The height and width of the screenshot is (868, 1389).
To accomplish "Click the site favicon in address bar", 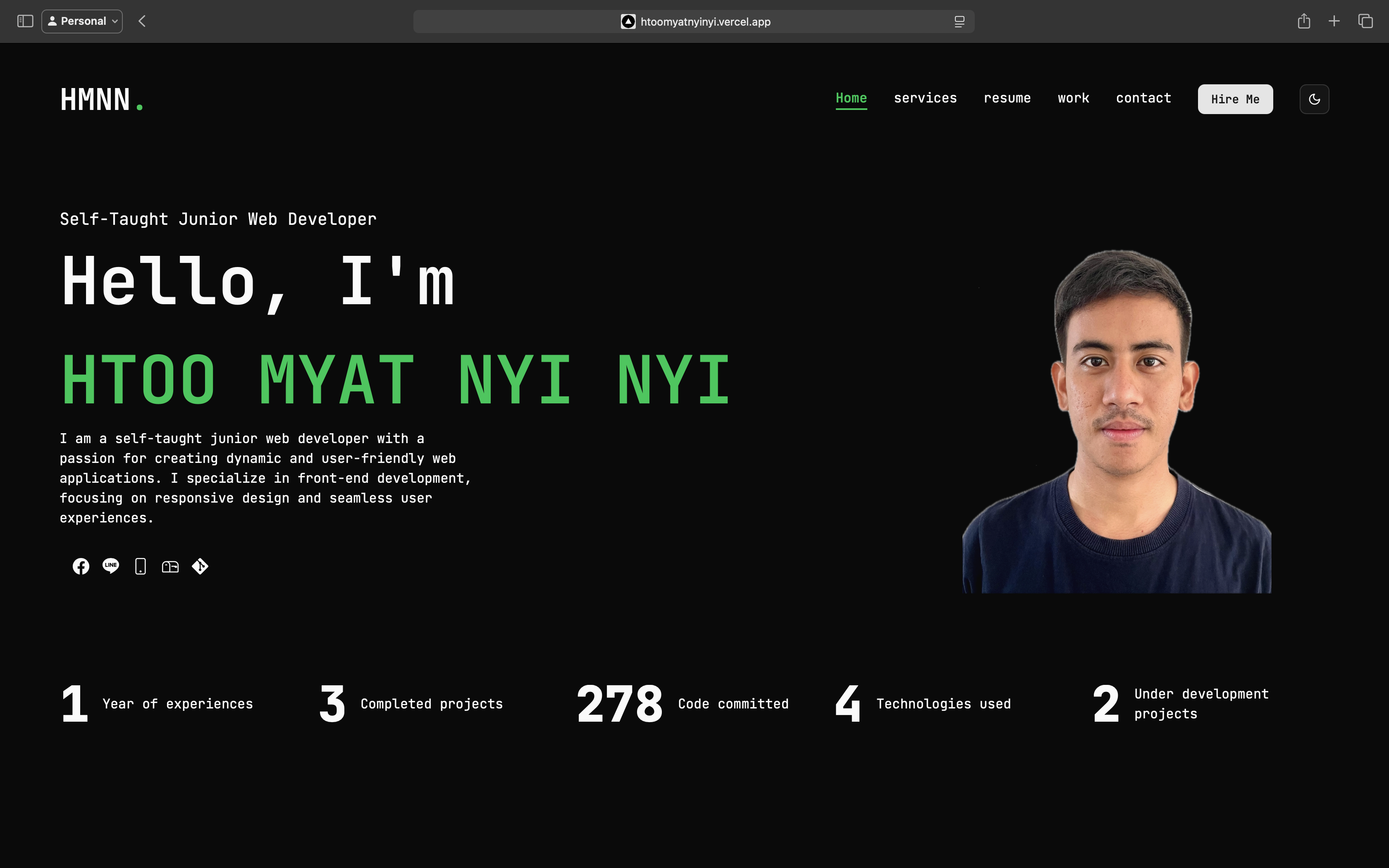I will (x=628, y=22).
